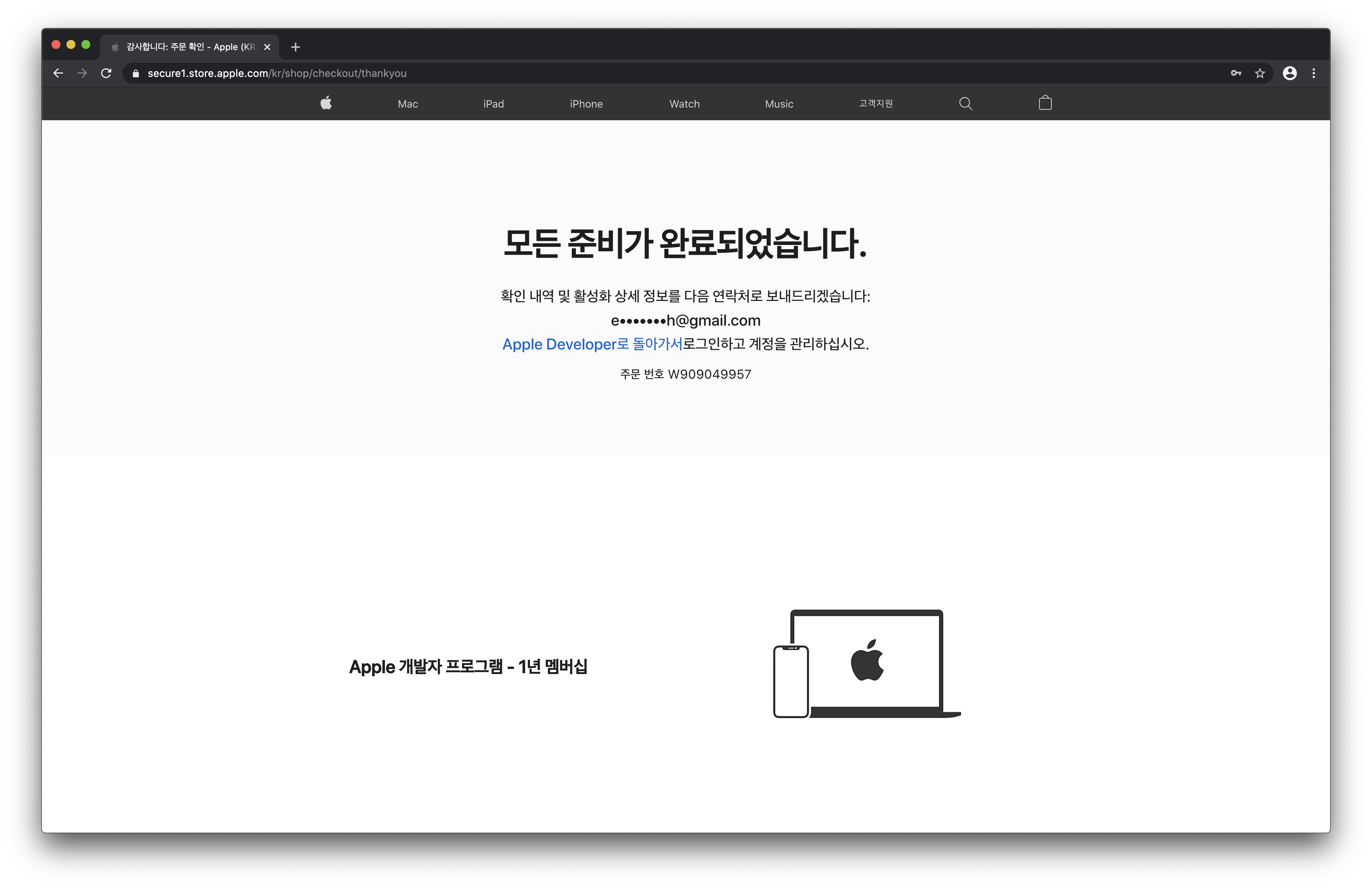Reload the page with the refresh icon
1372x888 pixels.
point(106,73)
